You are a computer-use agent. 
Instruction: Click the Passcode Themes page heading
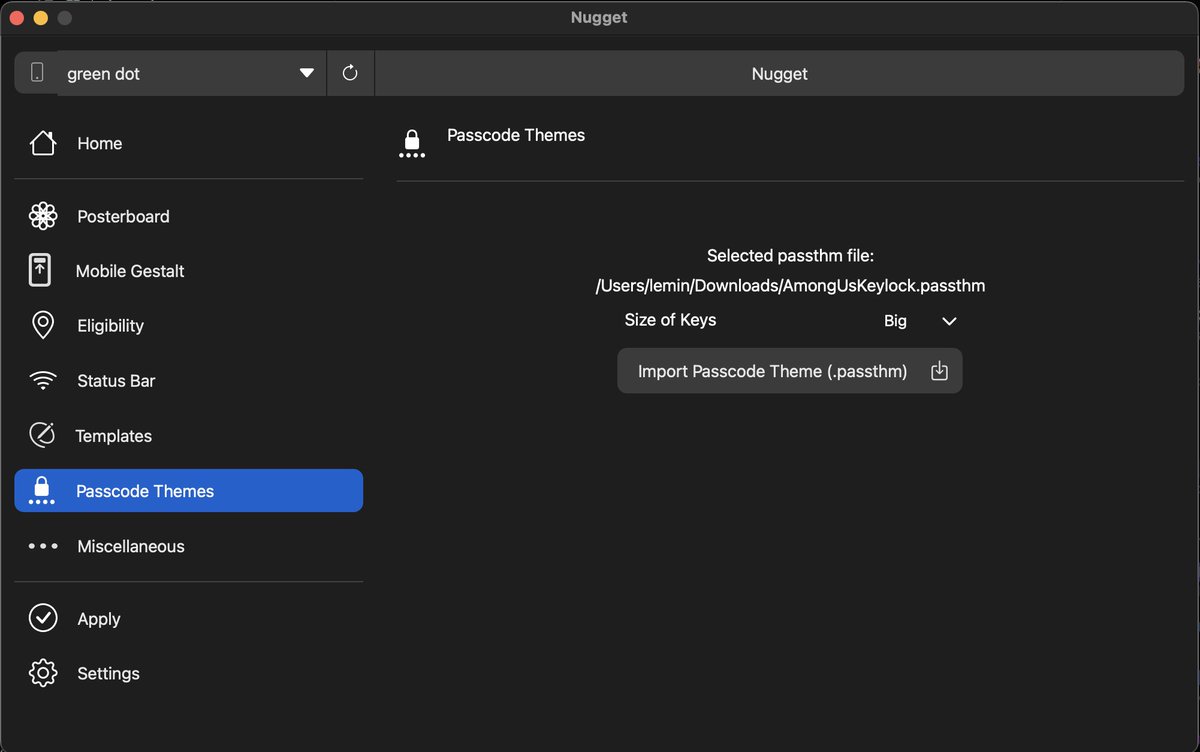[x=516, y=135]
